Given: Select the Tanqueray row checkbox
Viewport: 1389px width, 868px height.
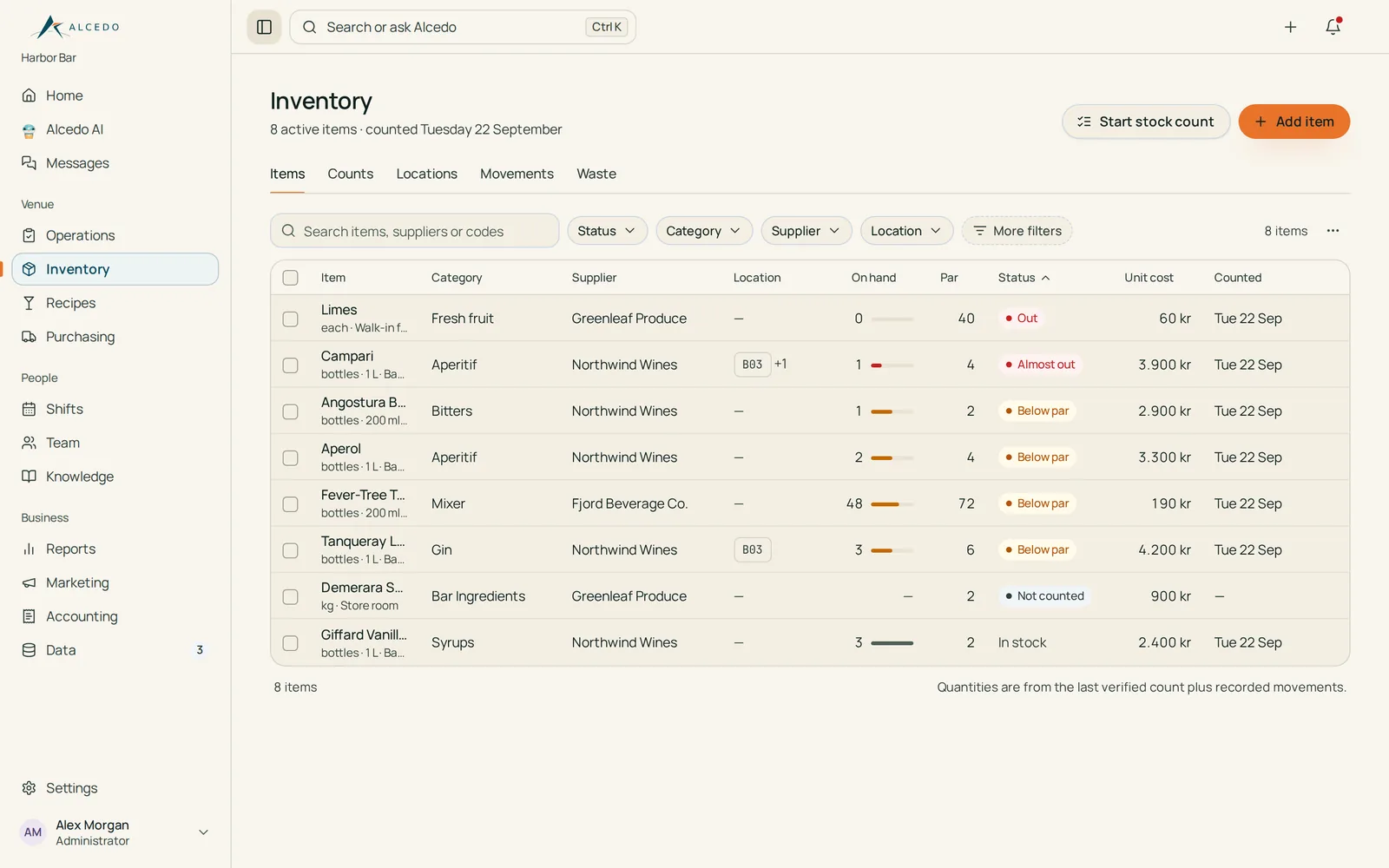Looking at the screenshot, I should point(290,550).
